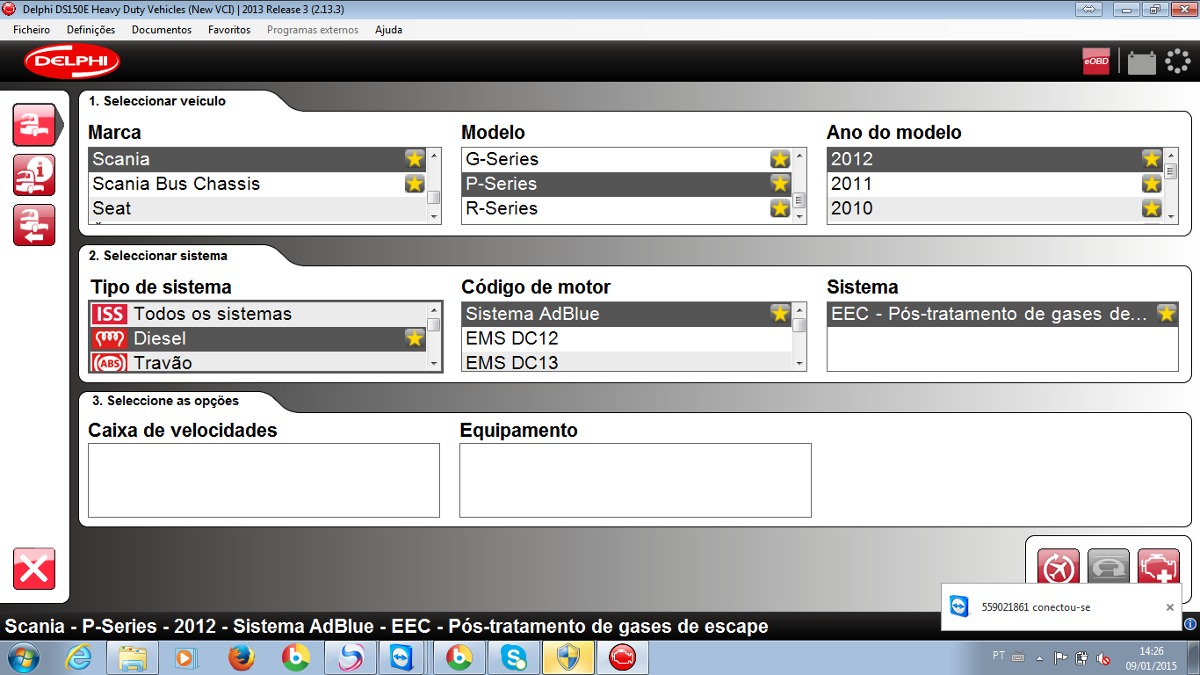Select EMS DC12 engine code
The height and width of the screenshot is (675, 1200).
pyautogui.click(x=627, y=338)
